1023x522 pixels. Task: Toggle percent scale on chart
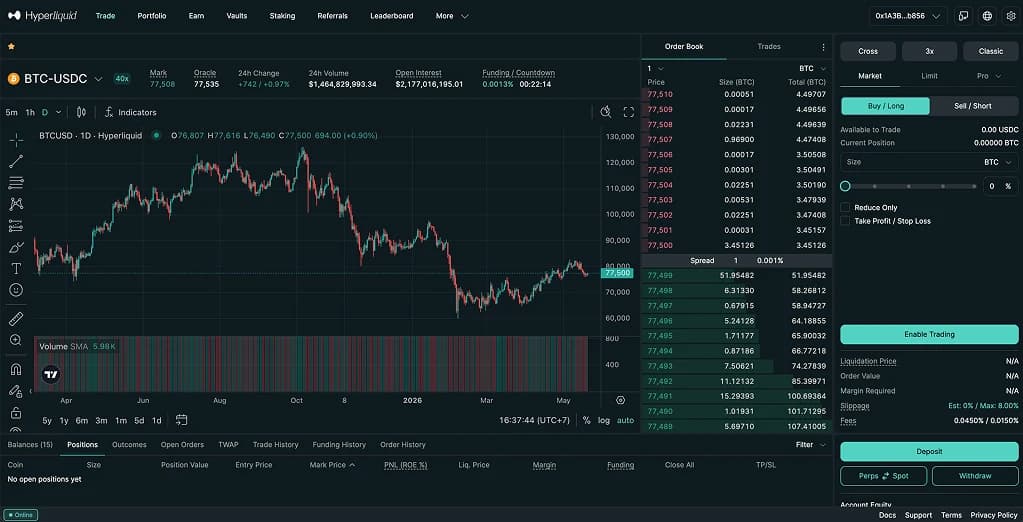[587, 420]
